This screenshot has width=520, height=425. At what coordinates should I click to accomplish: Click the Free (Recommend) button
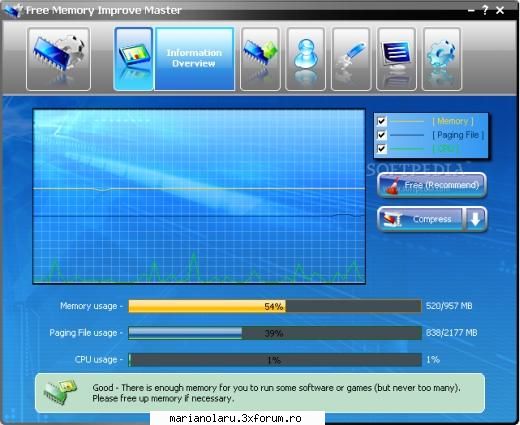click(x=432, y=185)
